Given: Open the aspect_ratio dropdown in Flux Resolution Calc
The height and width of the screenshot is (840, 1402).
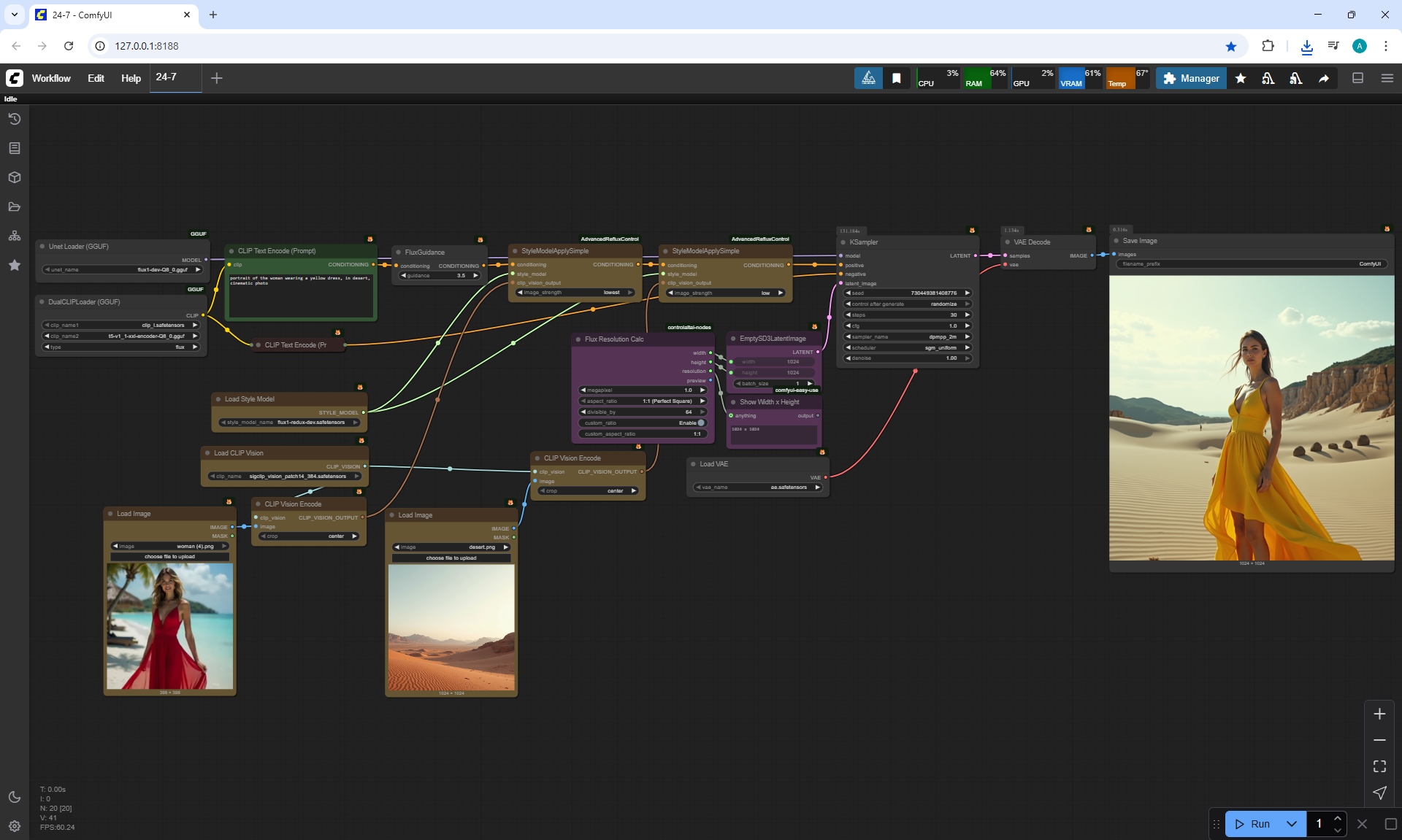Looking at the screenshot, I should click(x=643, y=401).
